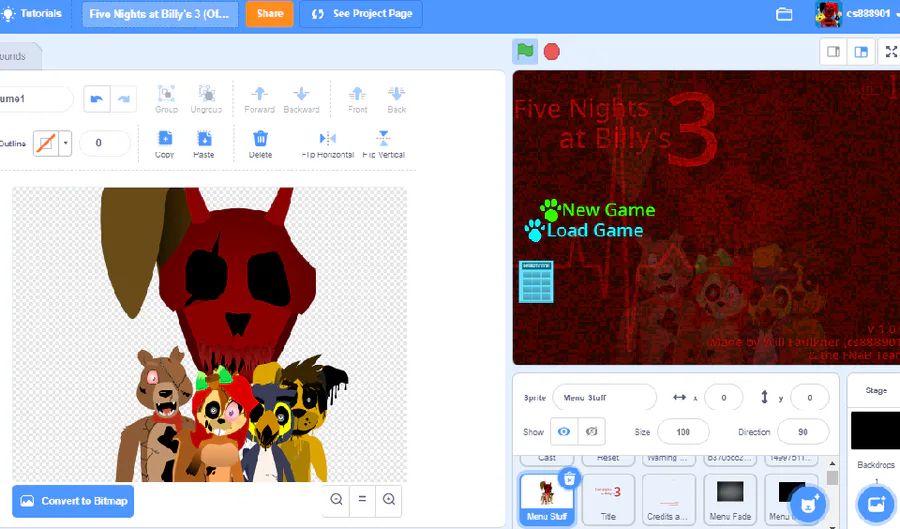The height and width of the screenshot is (529, 900).
Task: Click the user avatar picture
Action: click(x=828, y=14)
